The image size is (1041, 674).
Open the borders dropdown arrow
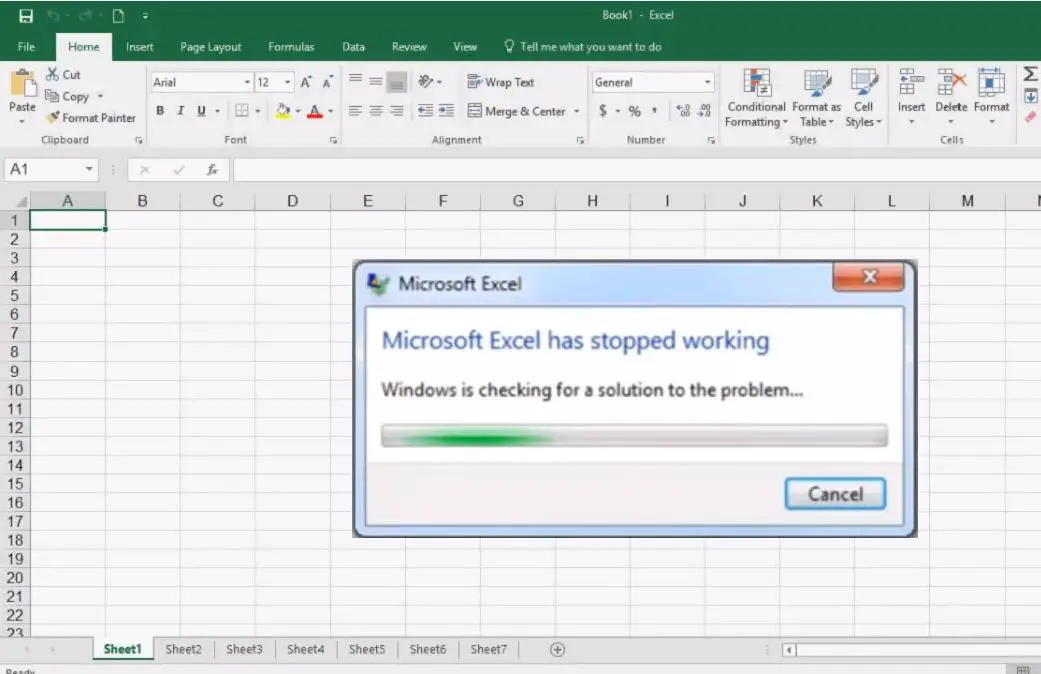pos(258,111)
